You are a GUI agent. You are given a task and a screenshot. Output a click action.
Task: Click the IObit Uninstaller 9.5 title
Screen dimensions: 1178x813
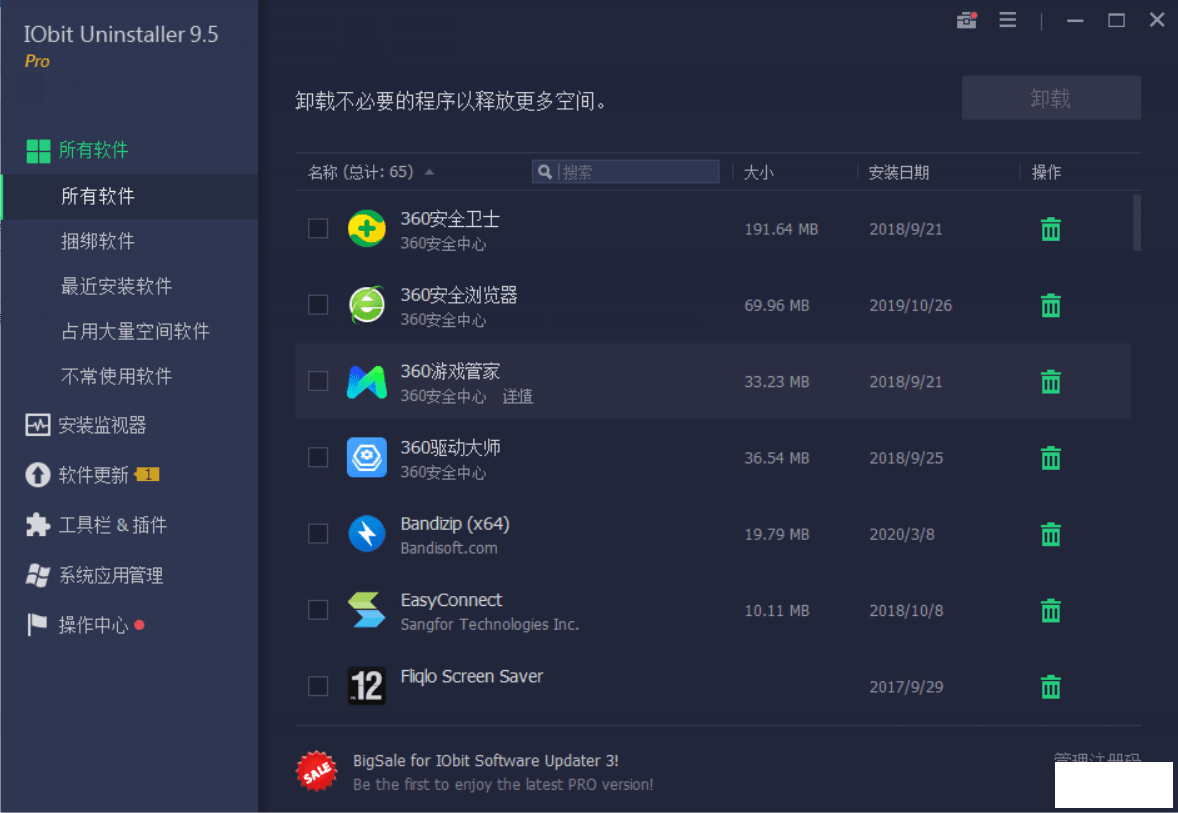coord(121,35)
